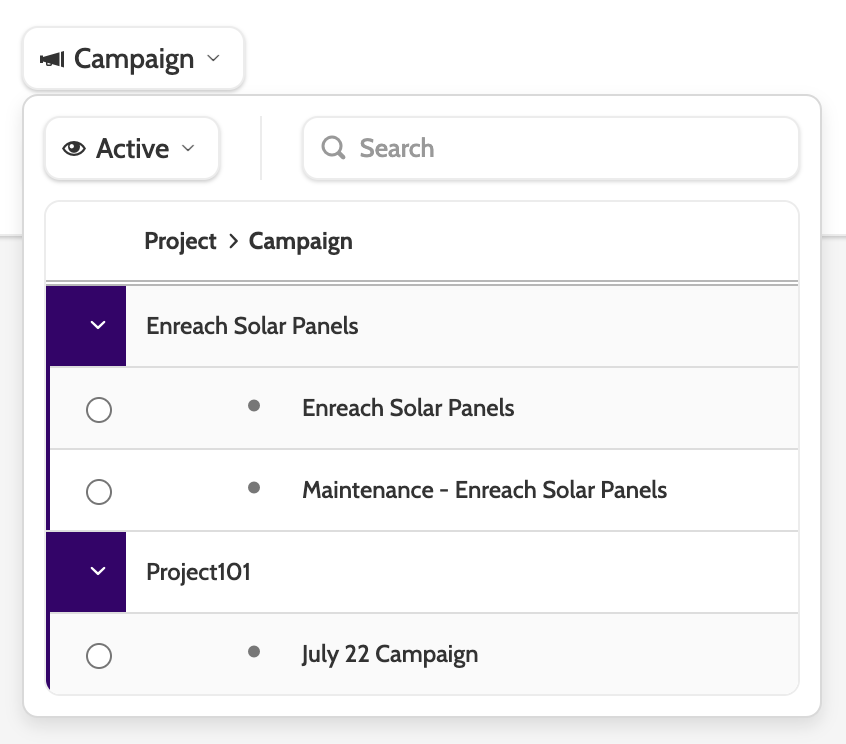Select the Enreach Solar Panels project row title
846x744 pixels.
[x=252, y=325]
